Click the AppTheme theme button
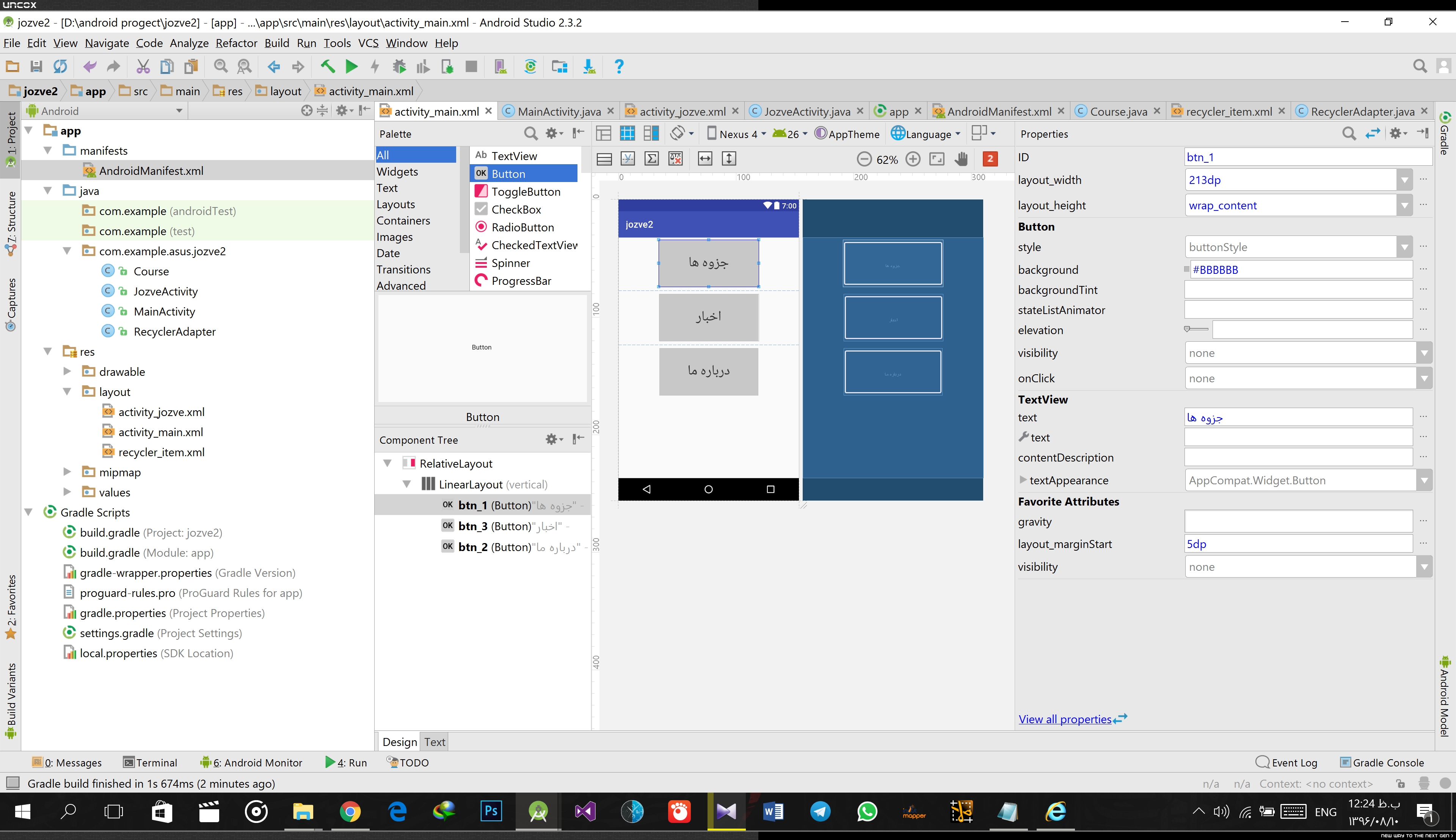Image resolution: width=1456 pixels, height=840 pixels. [x=847, y=134]
